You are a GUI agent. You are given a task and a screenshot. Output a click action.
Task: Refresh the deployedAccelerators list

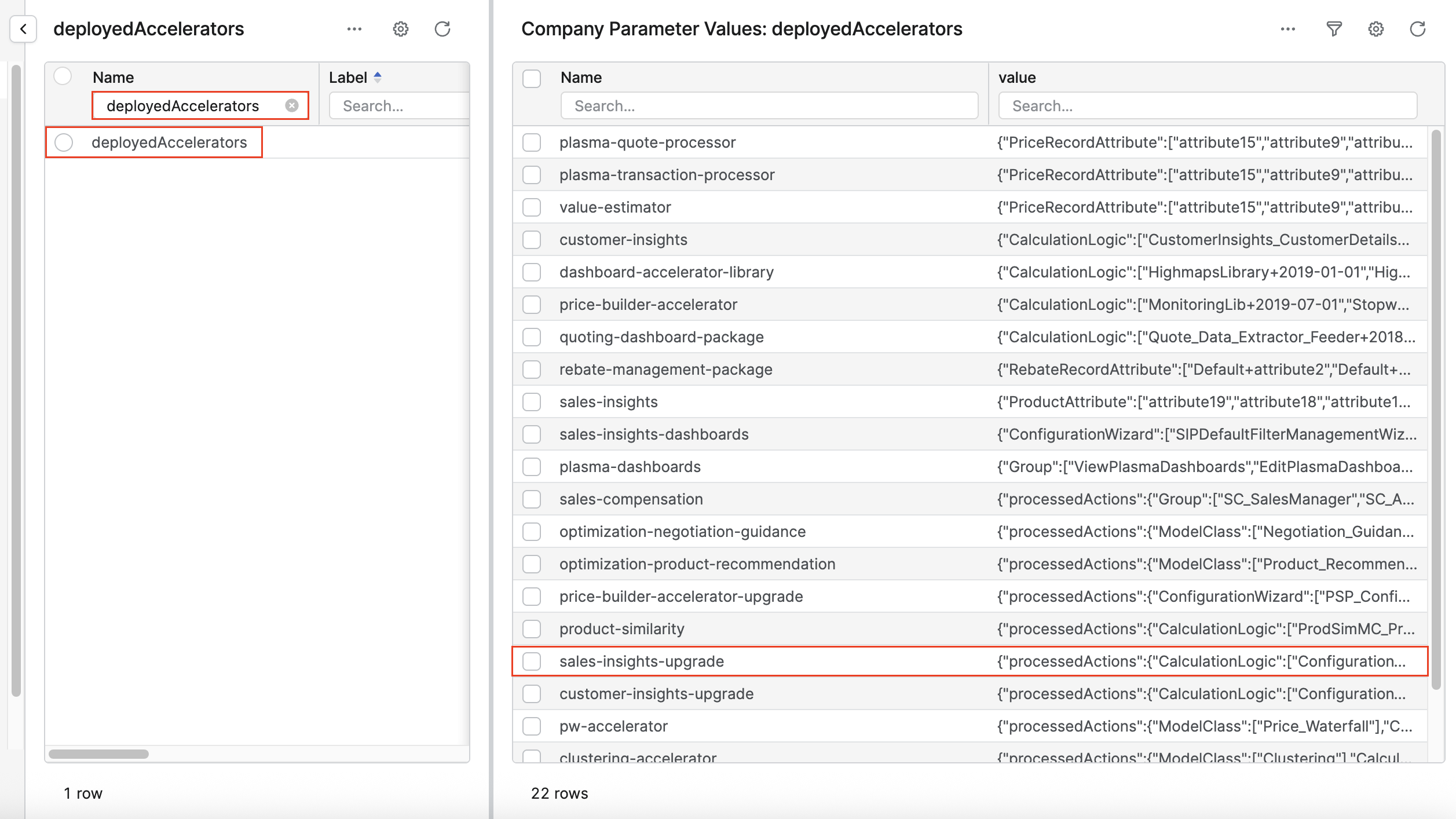tap(442, 29)
